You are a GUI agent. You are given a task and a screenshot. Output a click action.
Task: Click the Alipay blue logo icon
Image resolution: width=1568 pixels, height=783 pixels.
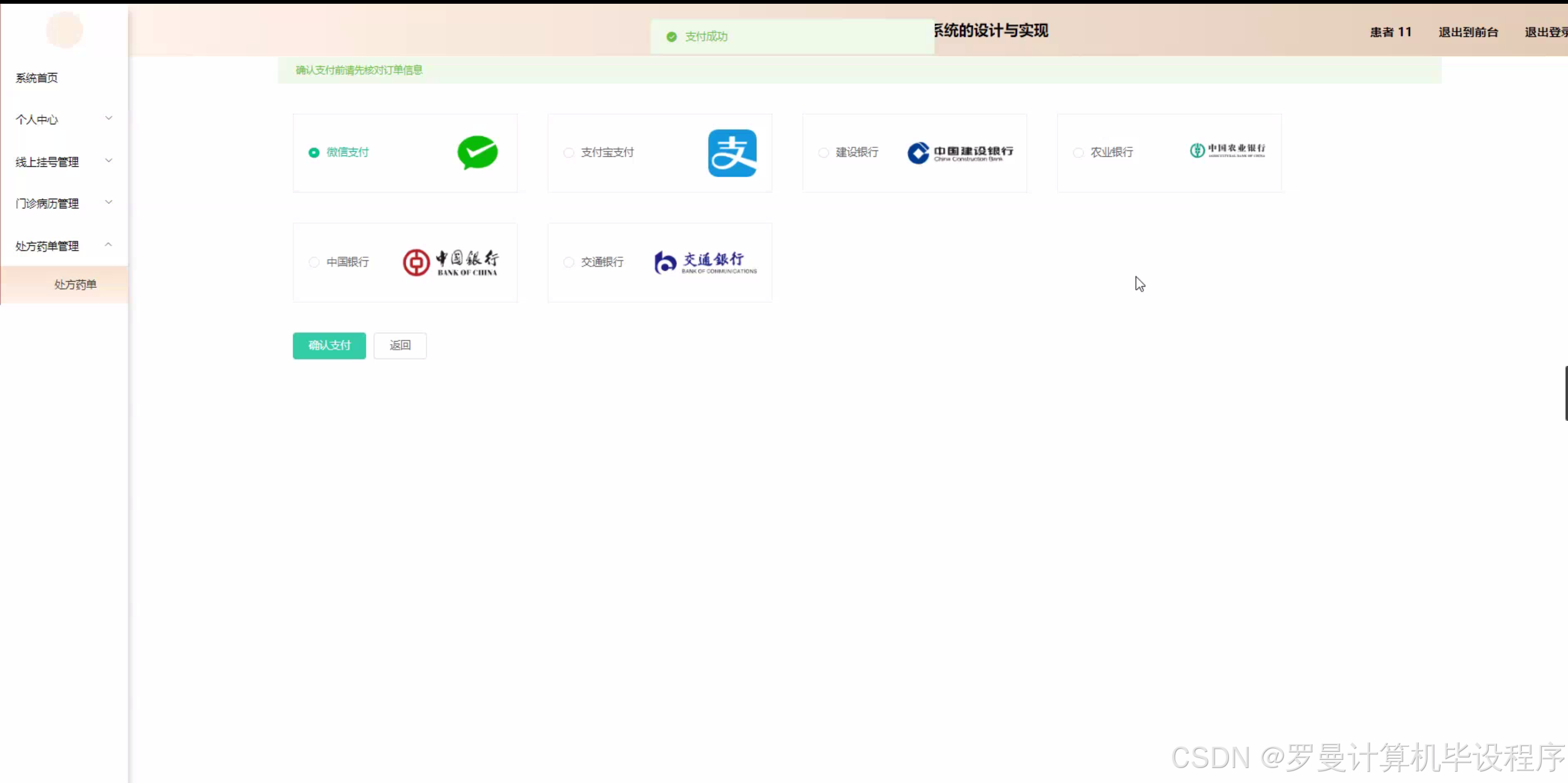pyautogui.click(x=732, y=153)
